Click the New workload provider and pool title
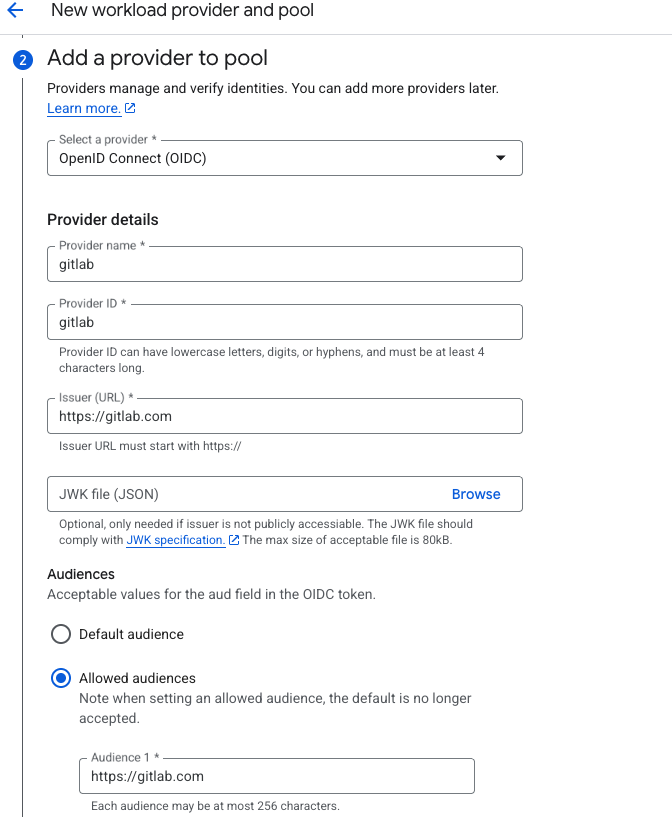The height and width of the screenshot is (817, 672). pyautogui.click(x=181, y=11)
